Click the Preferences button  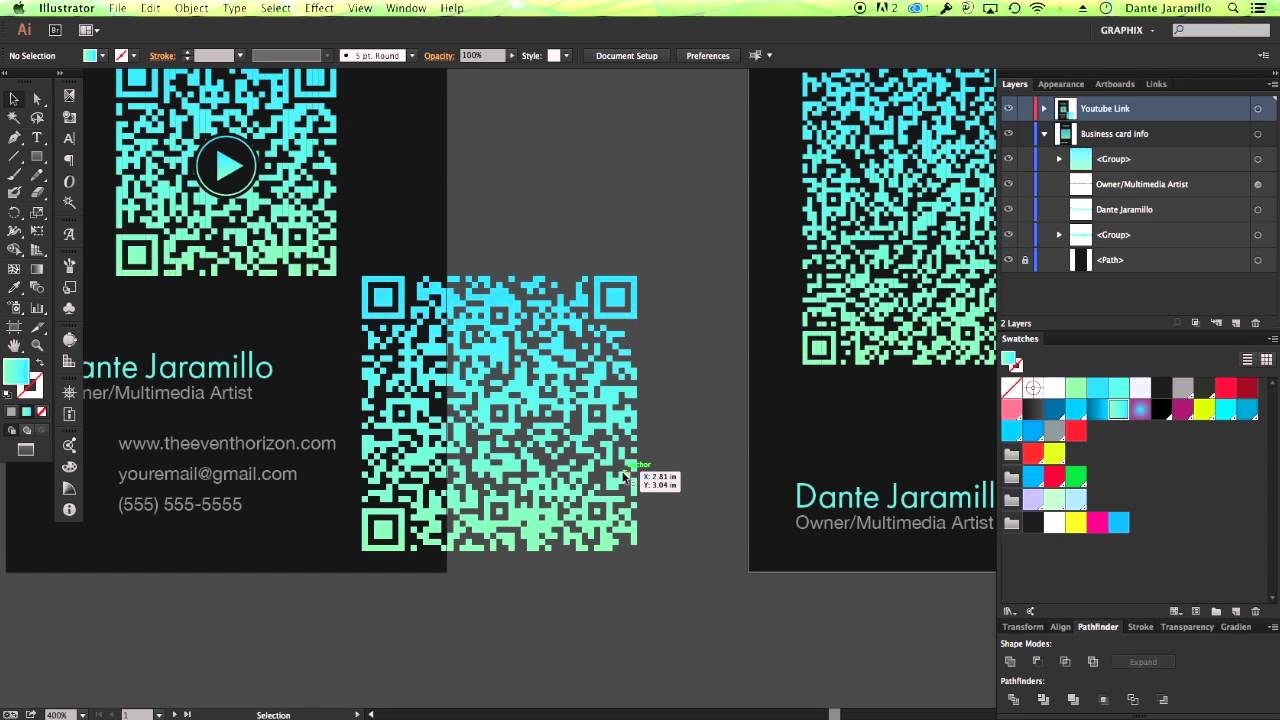(708, 56)
